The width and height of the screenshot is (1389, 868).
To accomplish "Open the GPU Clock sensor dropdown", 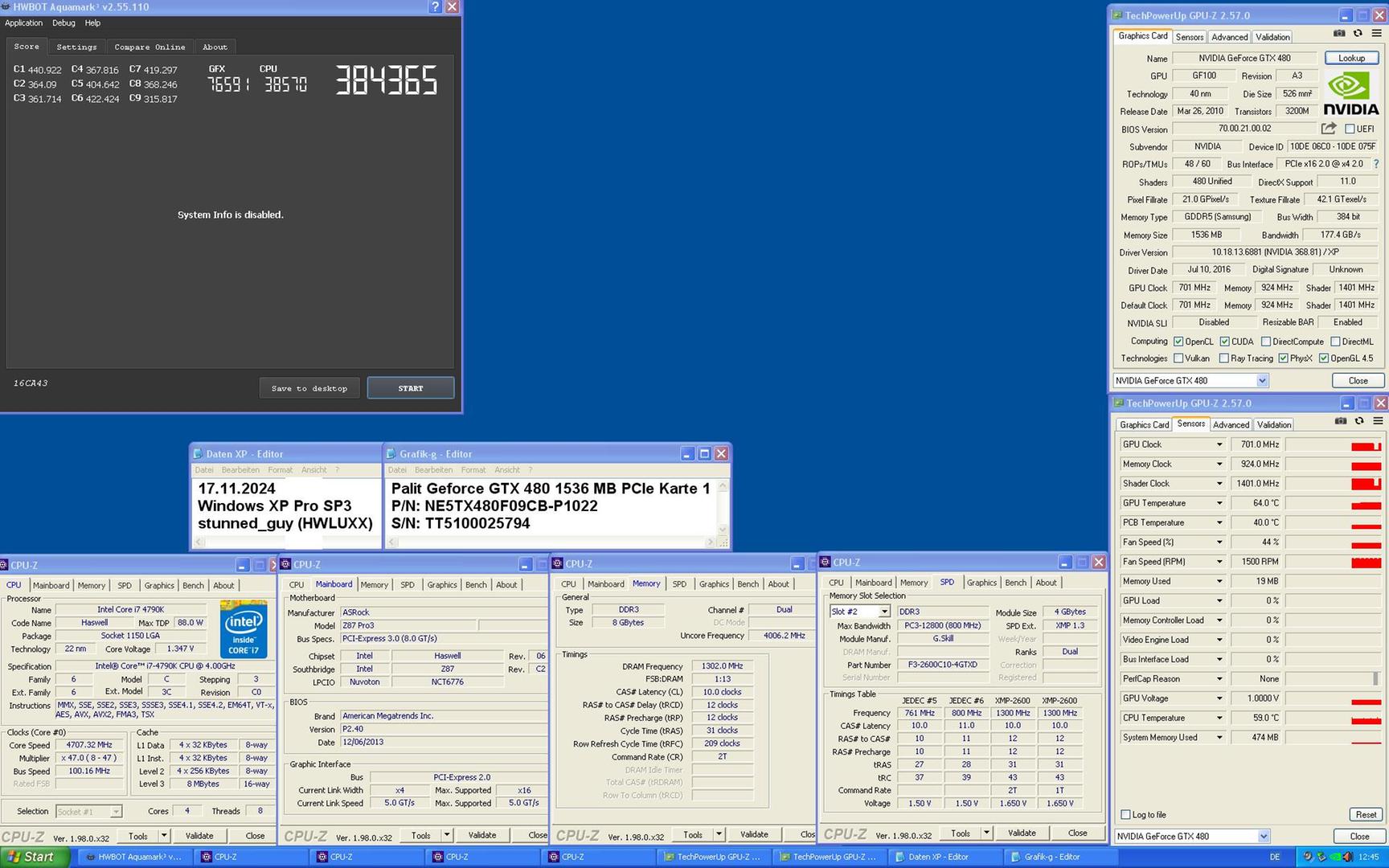I will pyautogui.click(x=1219, y=444).
